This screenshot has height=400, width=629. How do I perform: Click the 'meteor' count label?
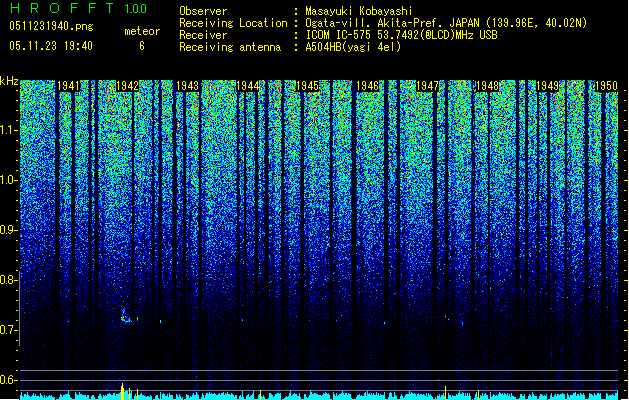click(x=142, y=31)
